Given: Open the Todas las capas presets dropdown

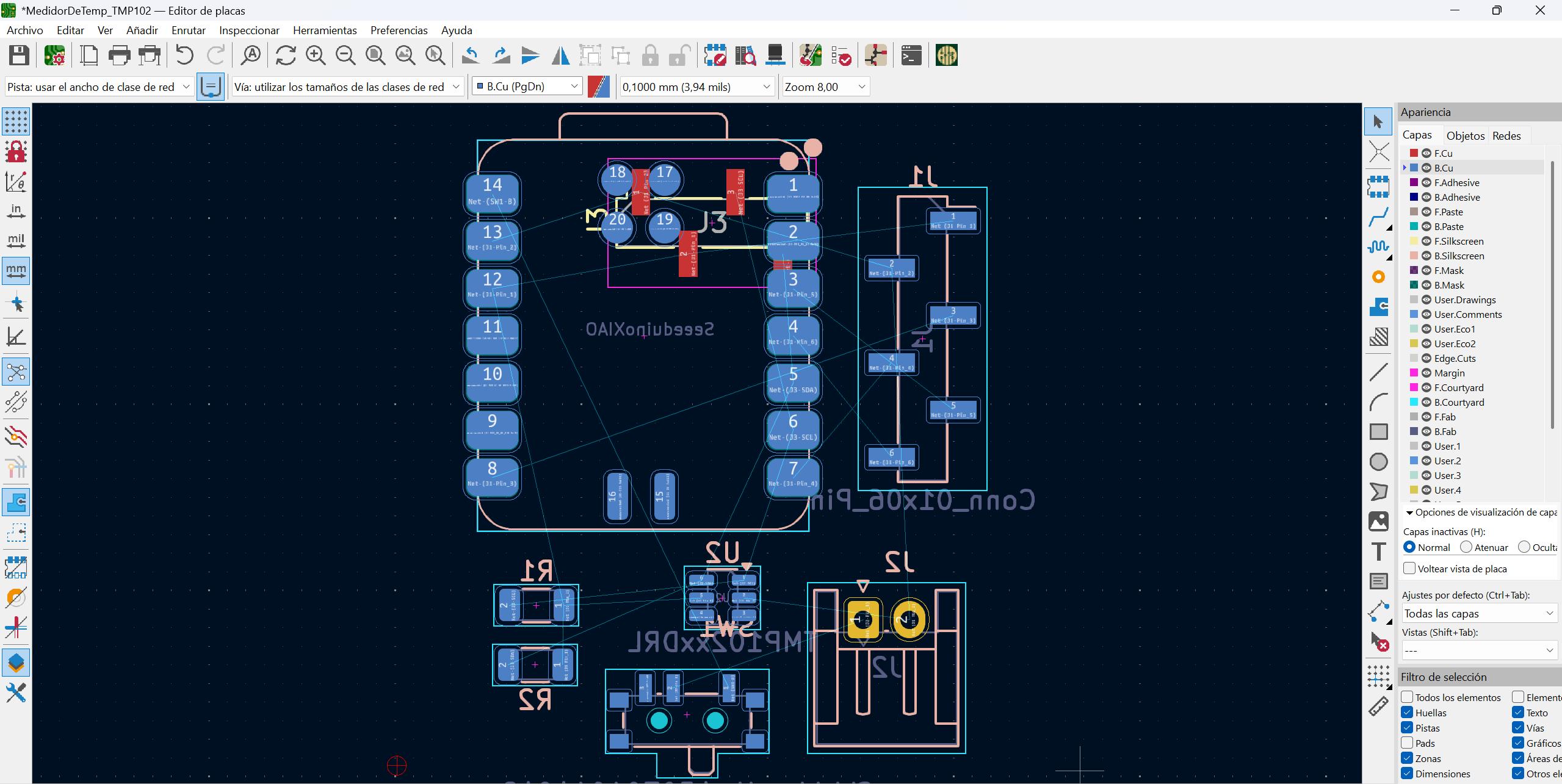Looking at the screenshot, I should [1480, 613].
